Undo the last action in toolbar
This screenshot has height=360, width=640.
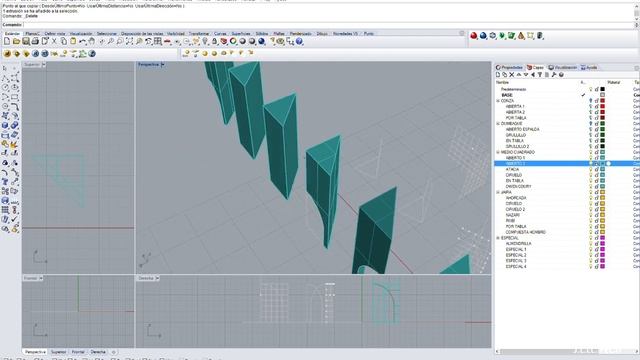click(82, 41)
